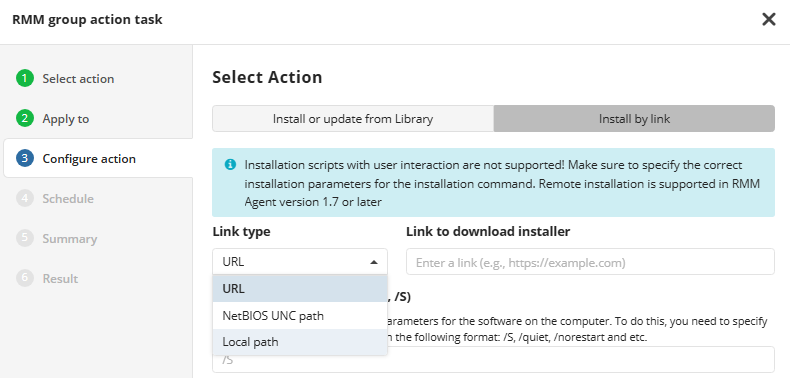Click the info icon in blue notice
790x378 pixels.
point(230,164)
